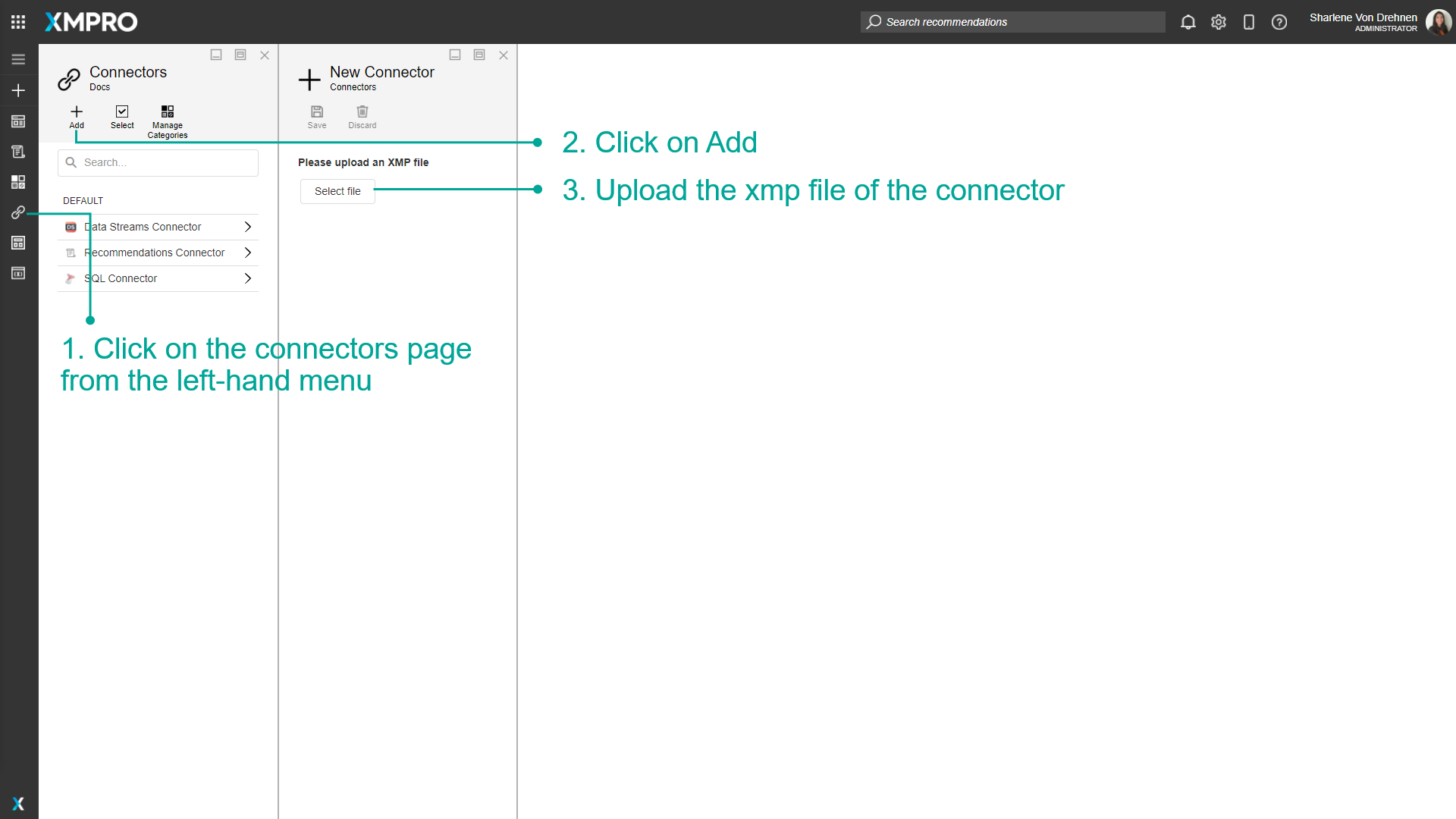Open the Data Streams icon in left sidebar
Image resolution: width=1456 pixels, height=819 pixels.
pyautogui.click(x=18, y=121)
